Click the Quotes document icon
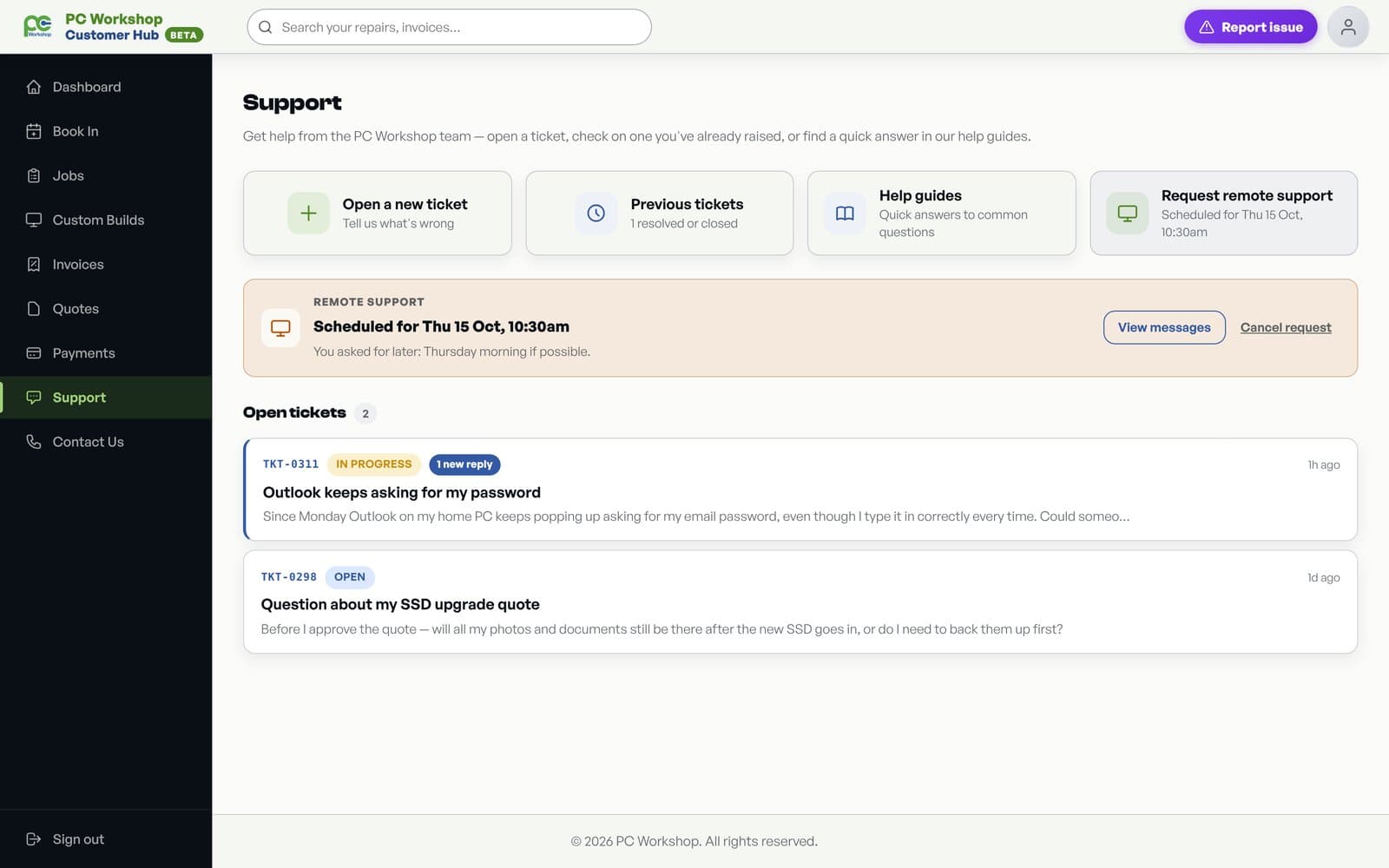1389x868 pixels. coord(34,308)
